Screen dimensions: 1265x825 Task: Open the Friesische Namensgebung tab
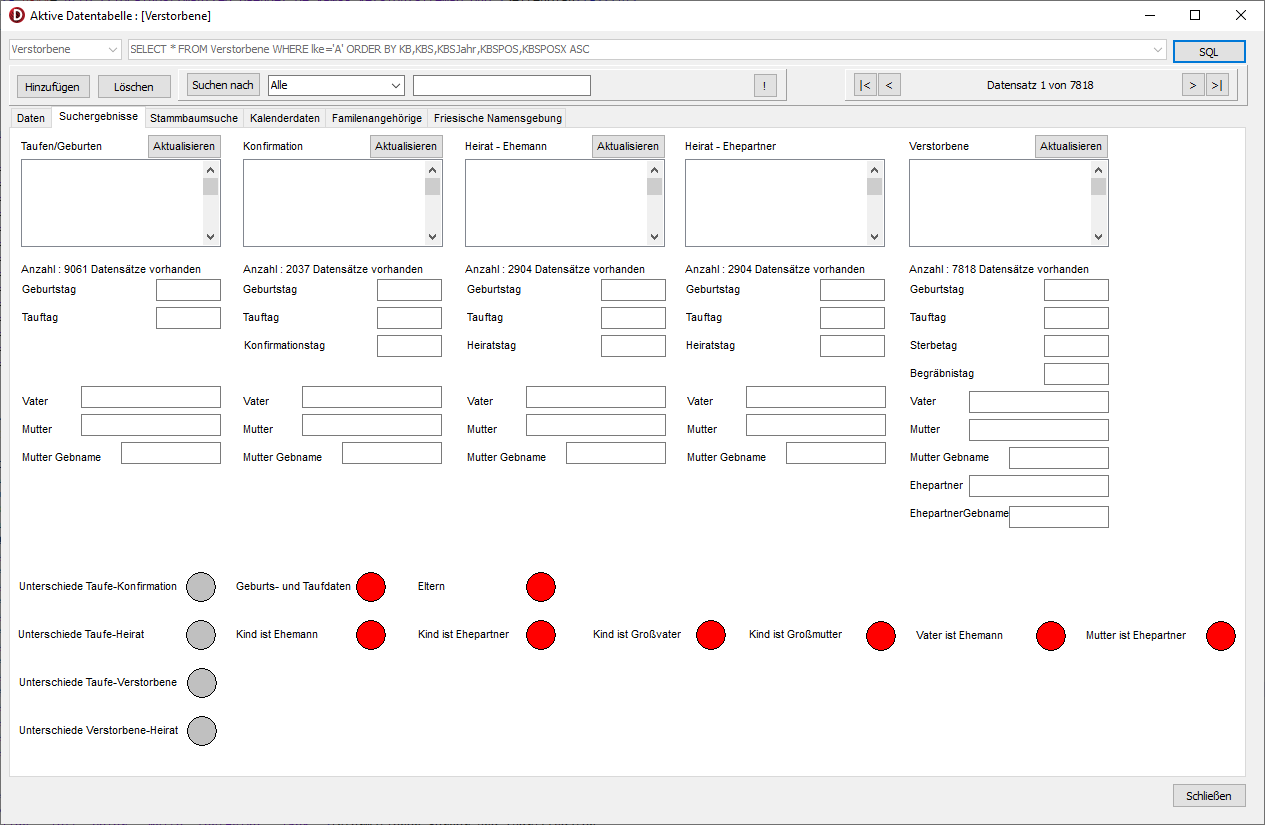[497, 118]
